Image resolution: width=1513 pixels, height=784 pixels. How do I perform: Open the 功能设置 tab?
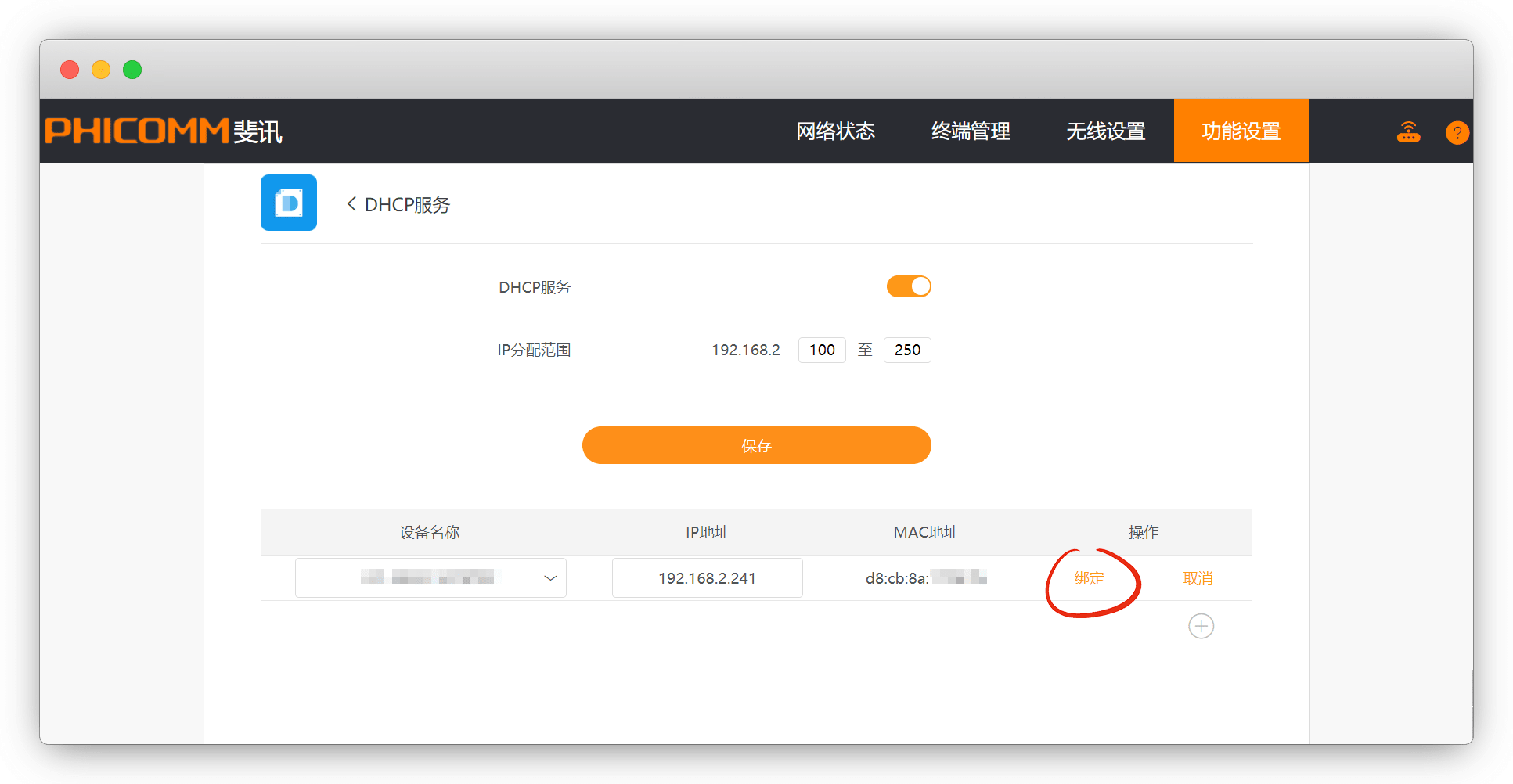coord(1241,131)
